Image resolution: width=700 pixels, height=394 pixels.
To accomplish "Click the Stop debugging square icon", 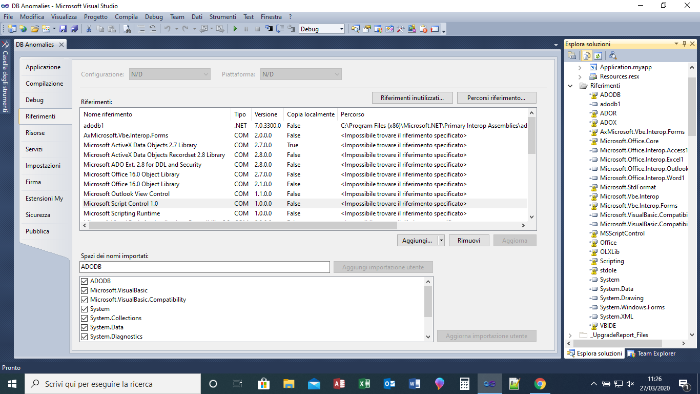I will [x=257, y=29].
